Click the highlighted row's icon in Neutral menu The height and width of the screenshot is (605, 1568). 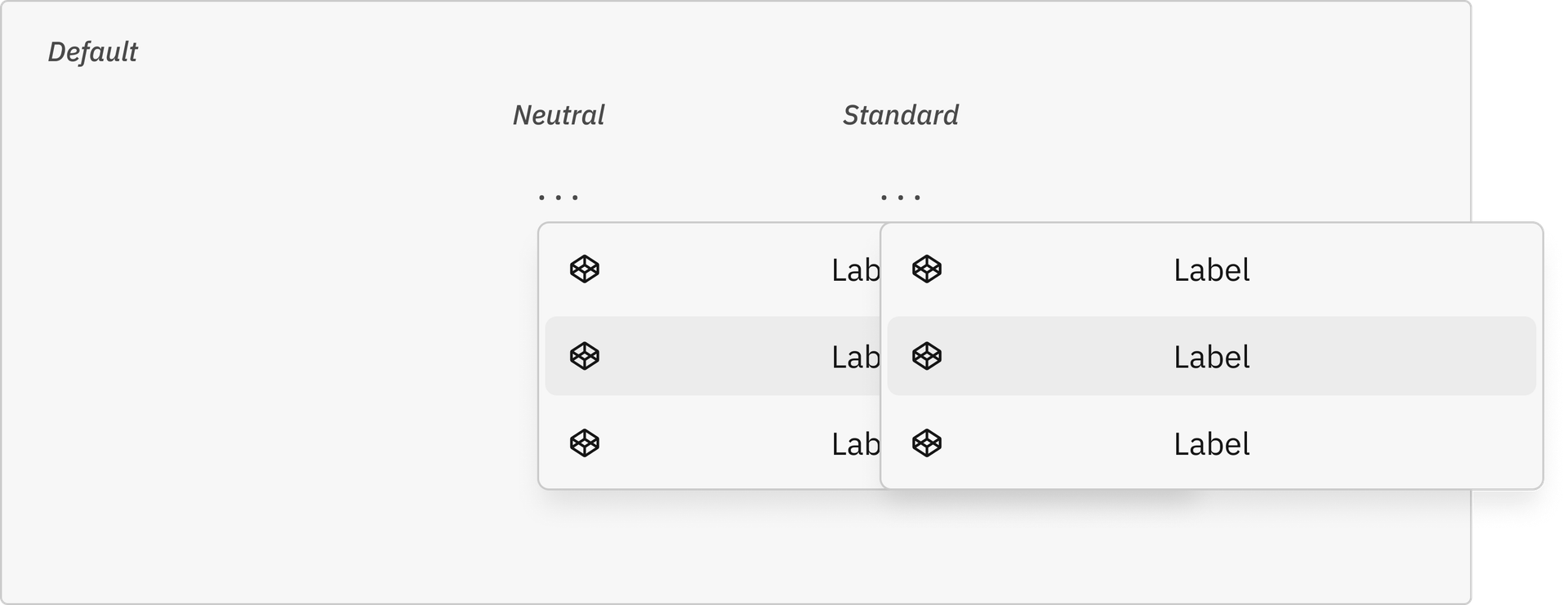(x=585, y=356)
